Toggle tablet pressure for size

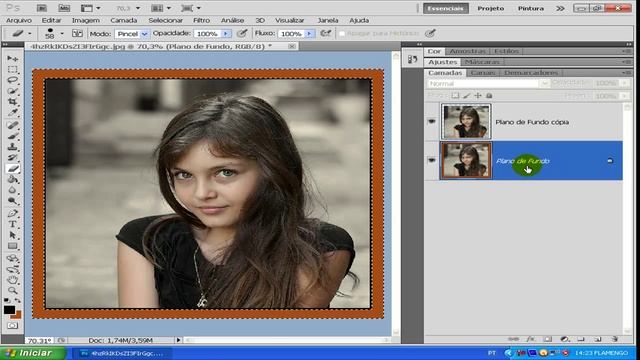[430, 33]
